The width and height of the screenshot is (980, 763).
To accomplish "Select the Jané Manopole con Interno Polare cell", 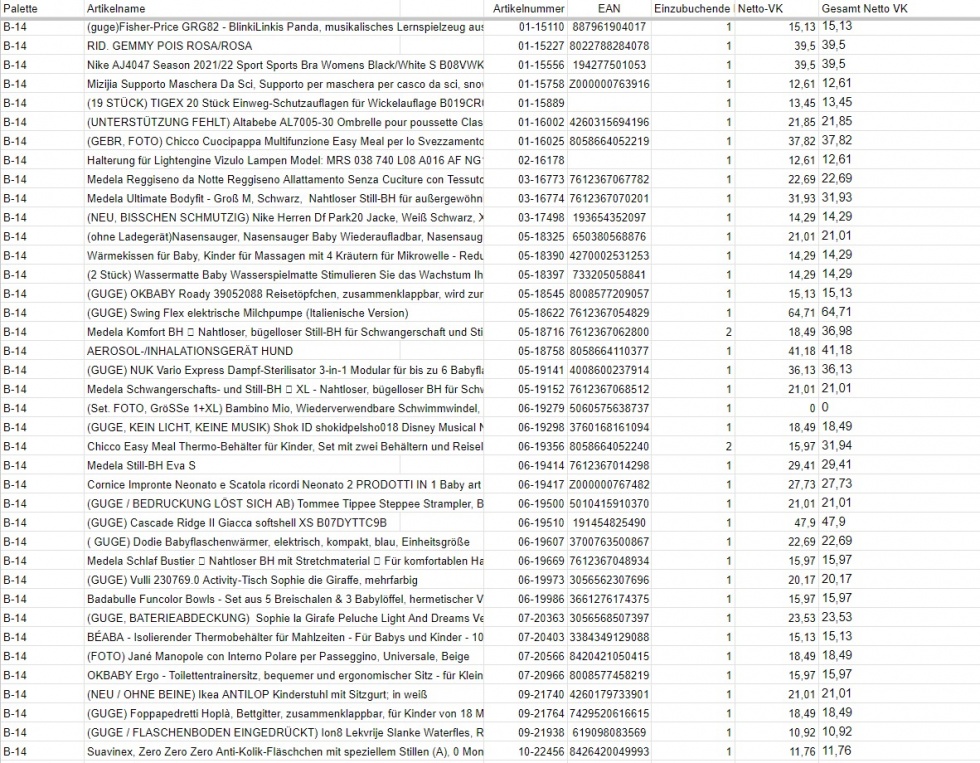I will pos(284,656).
